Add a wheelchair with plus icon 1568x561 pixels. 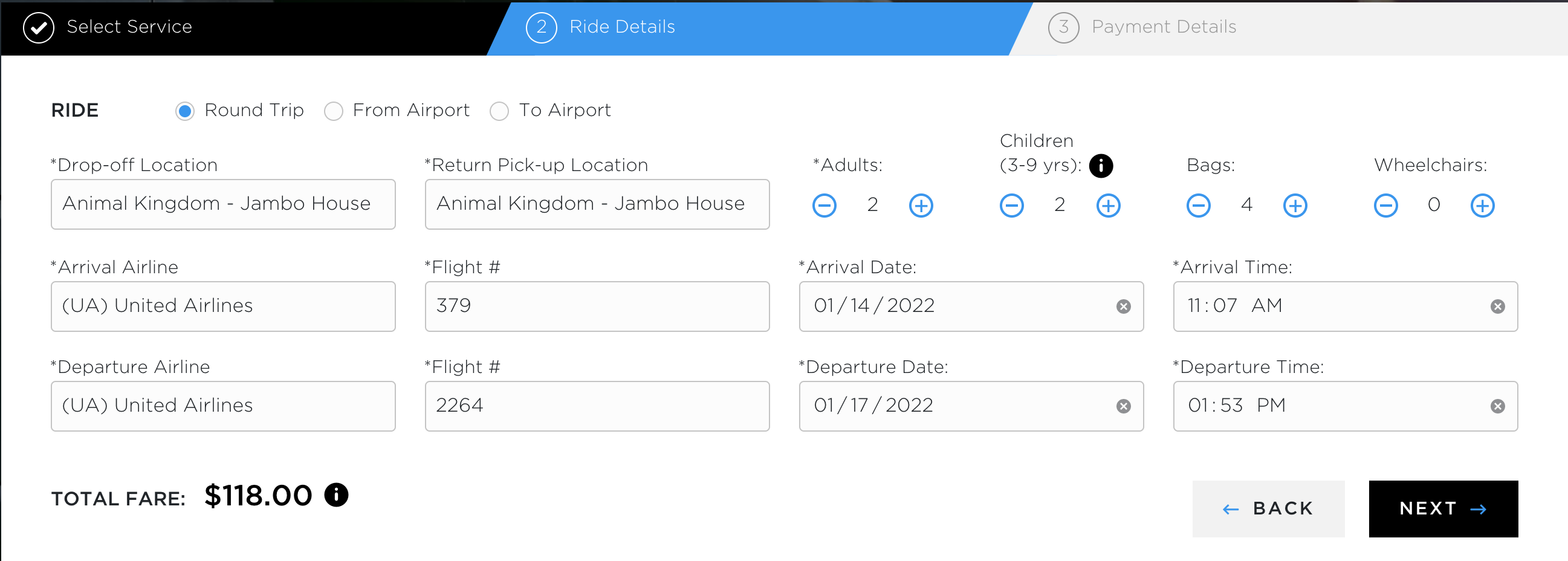point(1482,205)
